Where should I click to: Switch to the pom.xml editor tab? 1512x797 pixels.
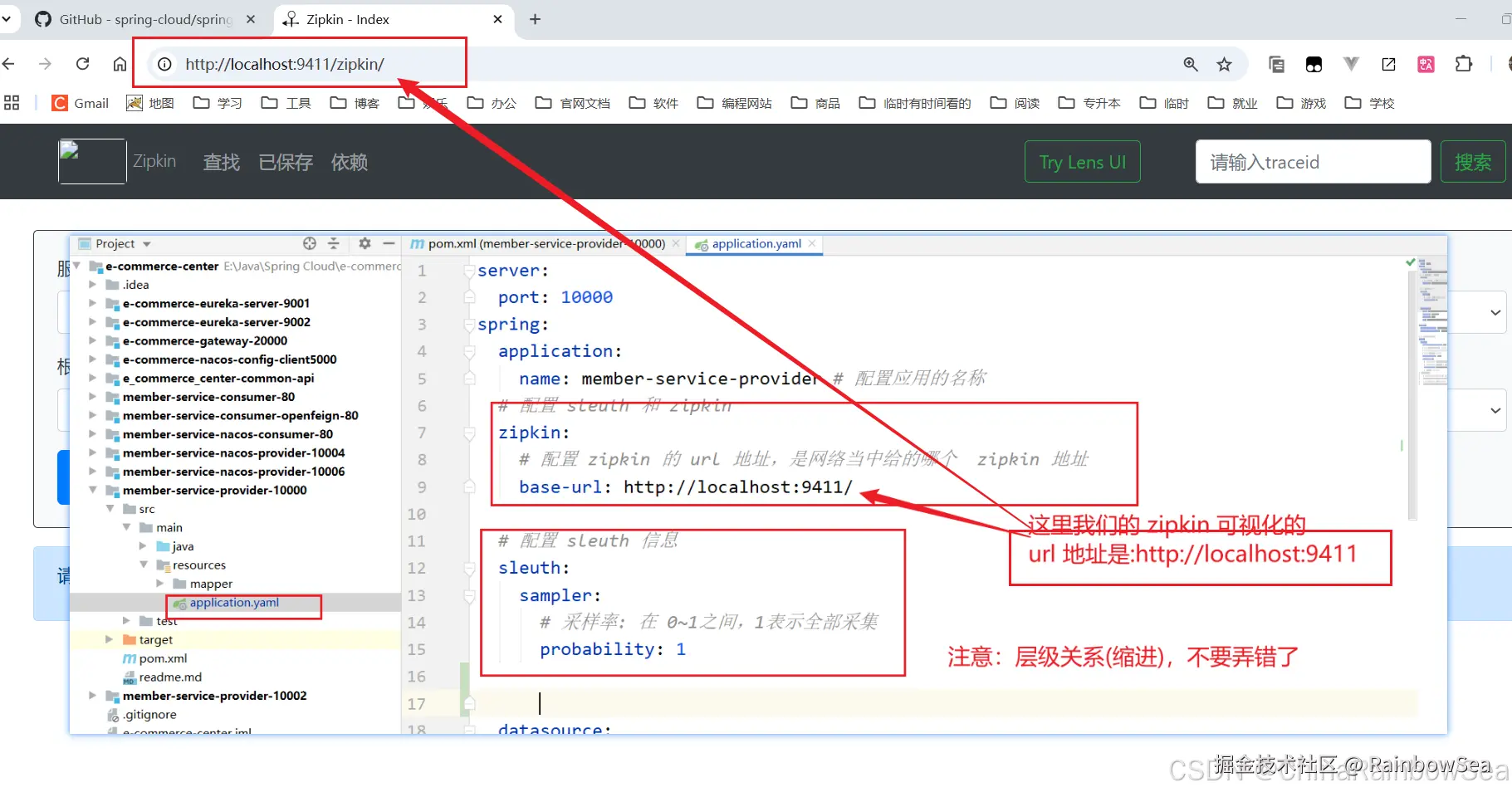coord(545,243)
